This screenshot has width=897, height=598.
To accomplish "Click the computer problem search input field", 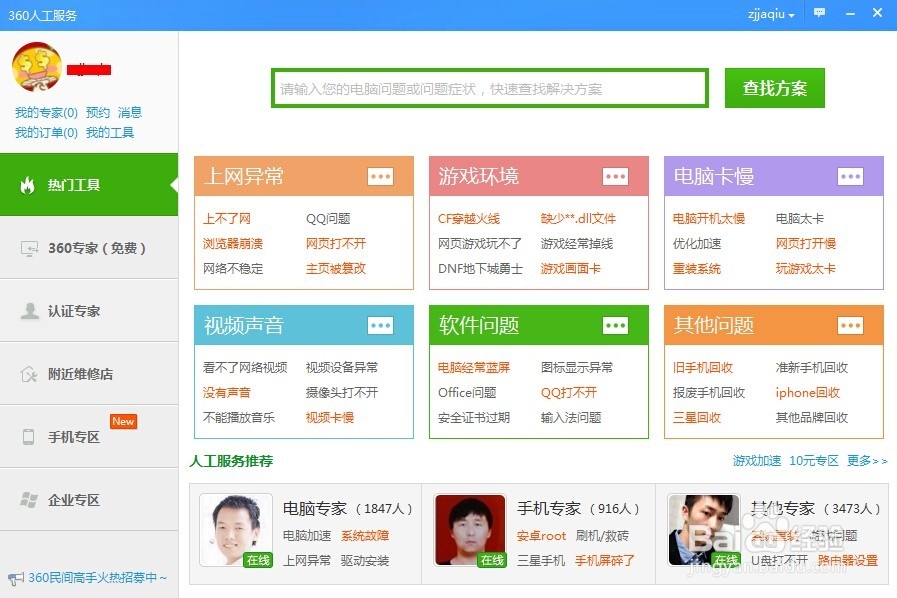I will point(488,88).
